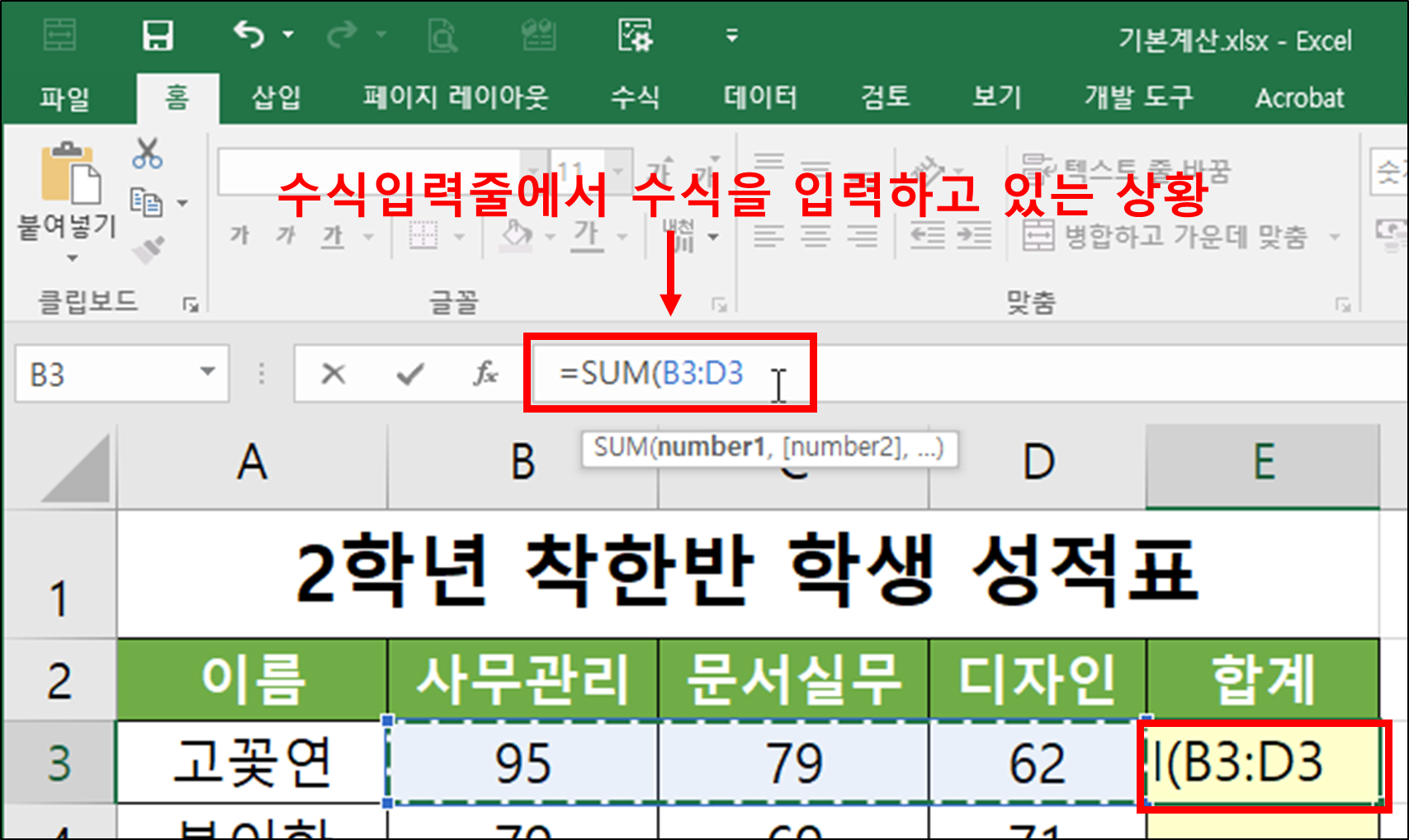Click the Select All corner triangle
This screenshot has height=840, width=1409.
76,469
